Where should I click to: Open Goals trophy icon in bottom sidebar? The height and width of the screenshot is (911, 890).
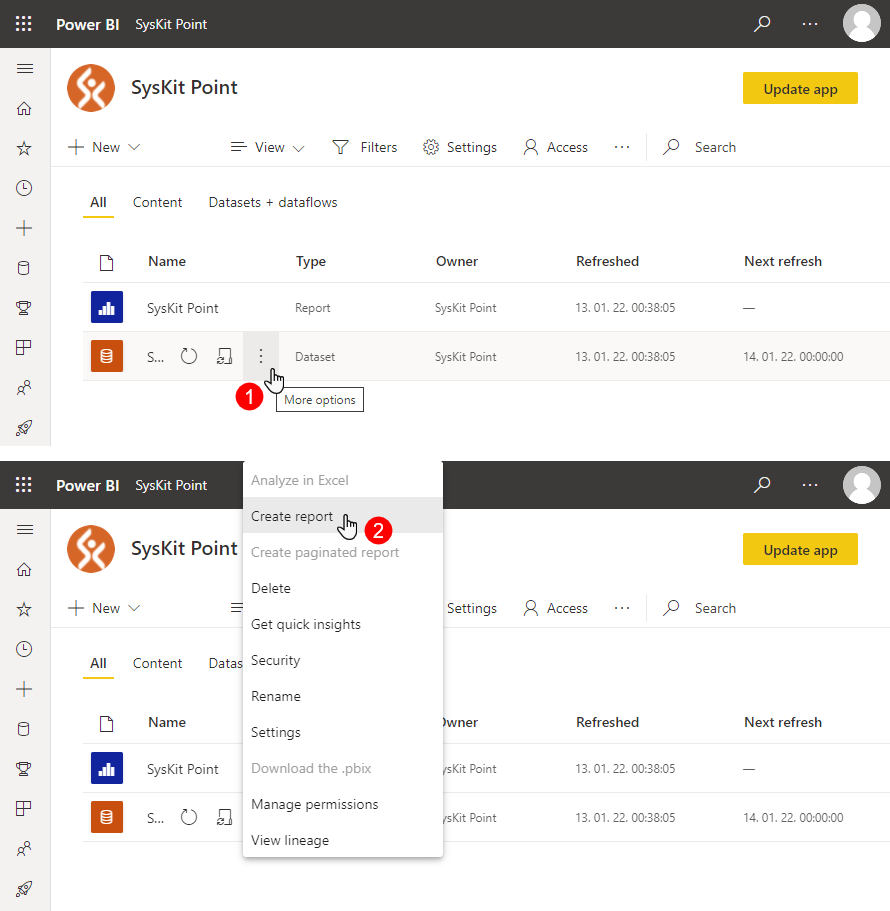coord(24,769)
